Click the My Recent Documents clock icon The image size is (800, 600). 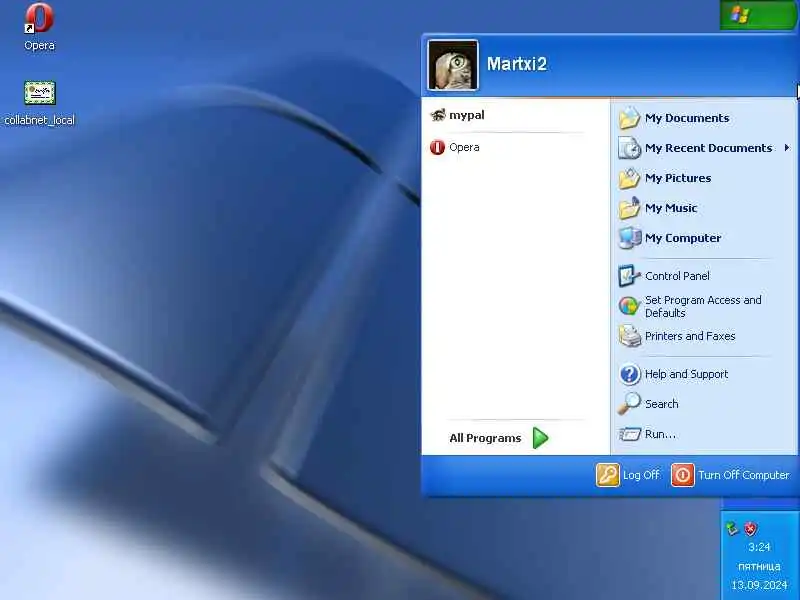pyautogui.click(x=629, y=148)
